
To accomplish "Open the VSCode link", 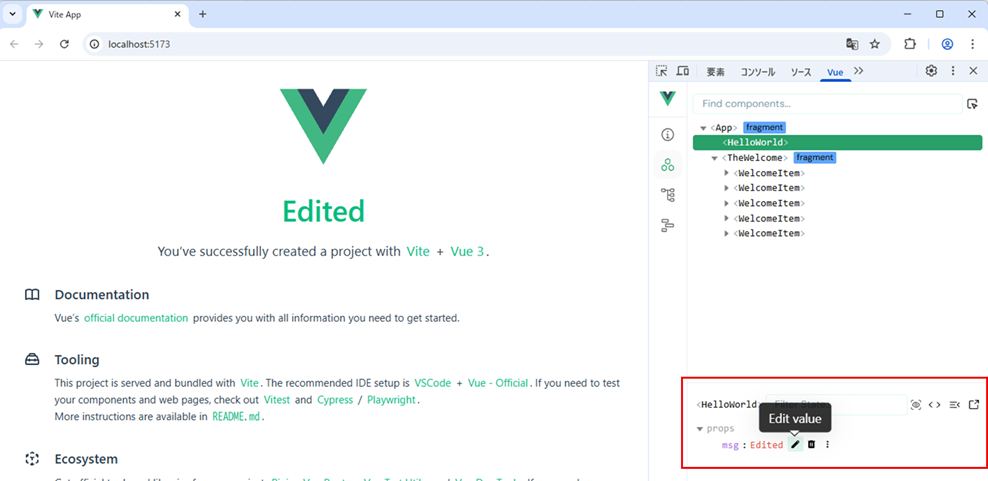I will click(433, 383).
